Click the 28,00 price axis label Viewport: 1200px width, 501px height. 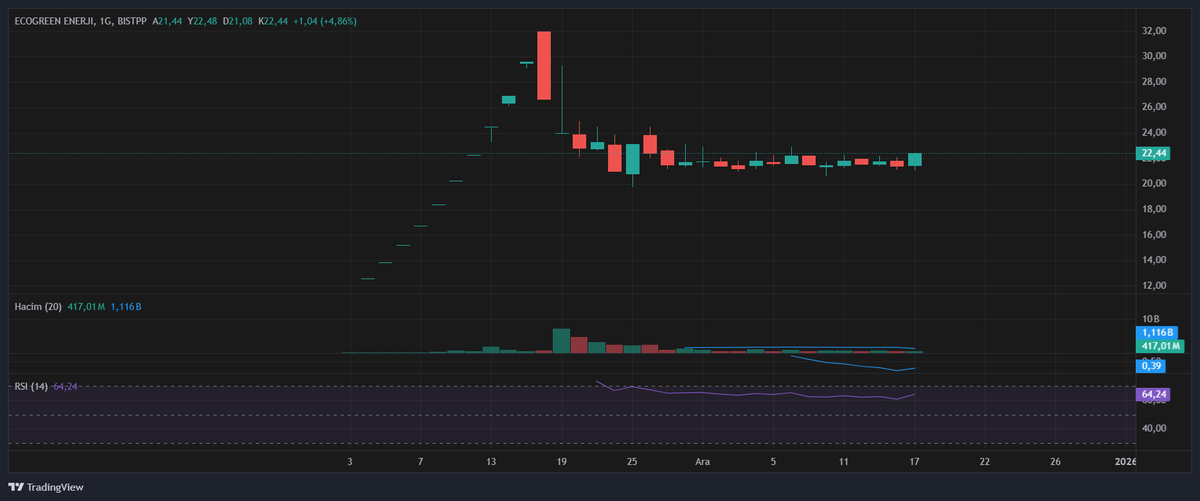[x=1154, y=82]
